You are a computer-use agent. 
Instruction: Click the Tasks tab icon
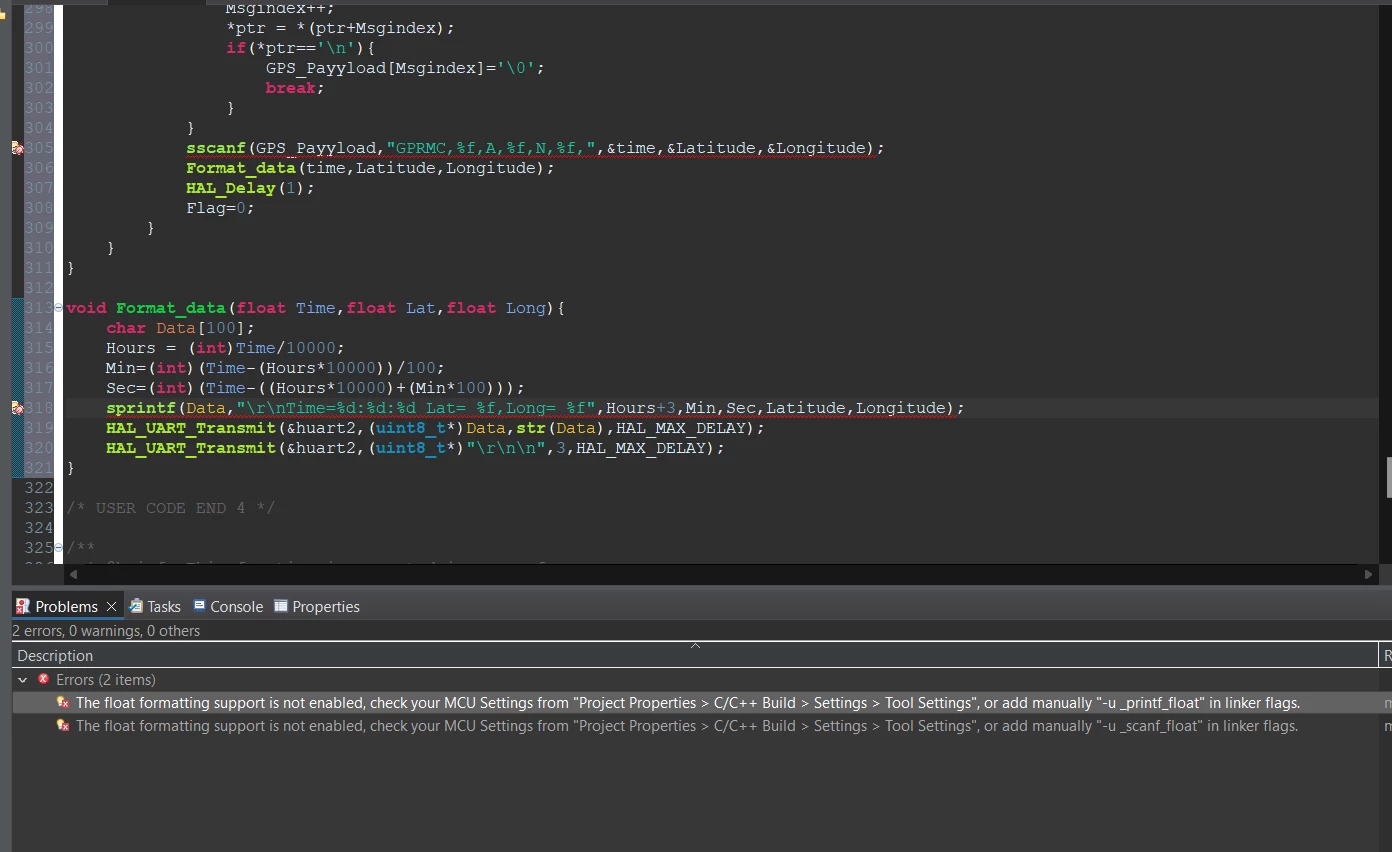pyautogui.click(x=136, y=606)
